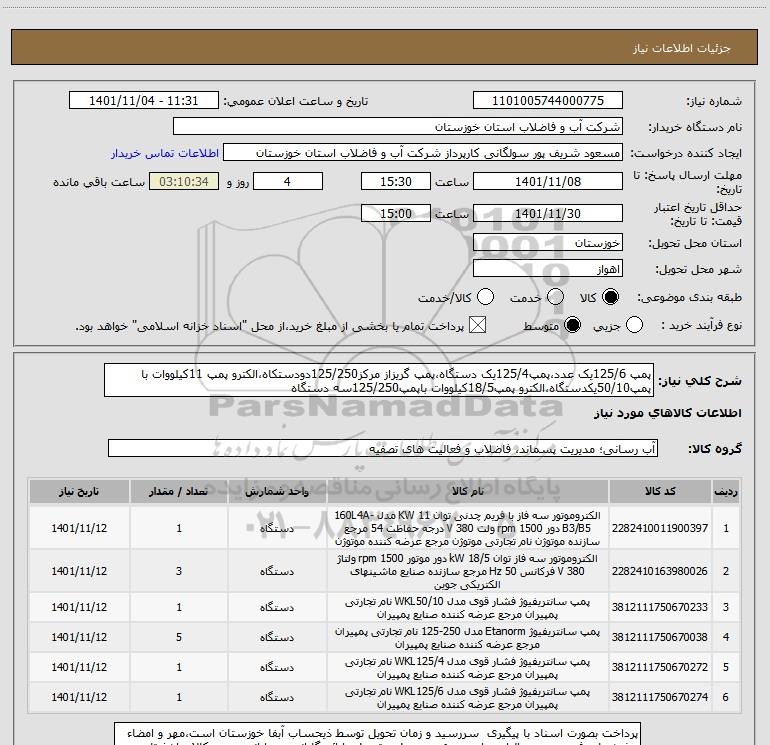The height and width of the screenshot is (745, 770).
Task: Click item code 2282410011900397
Action: click(x=660, y=528)
